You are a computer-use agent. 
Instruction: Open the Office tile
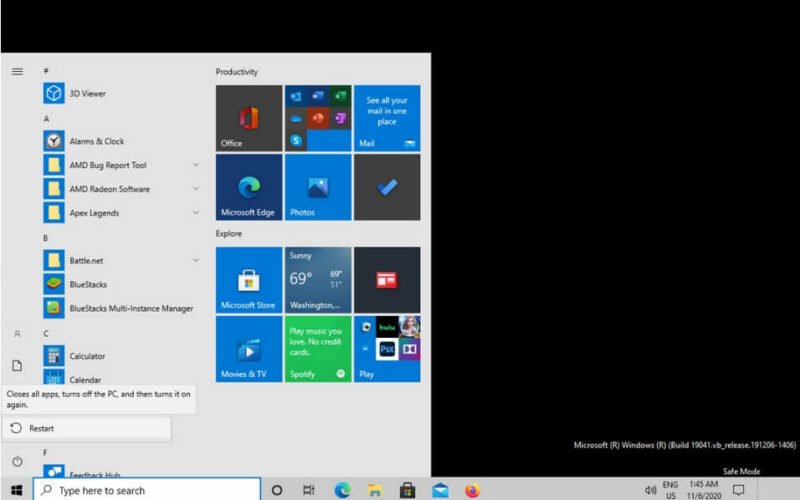[249, 118]
